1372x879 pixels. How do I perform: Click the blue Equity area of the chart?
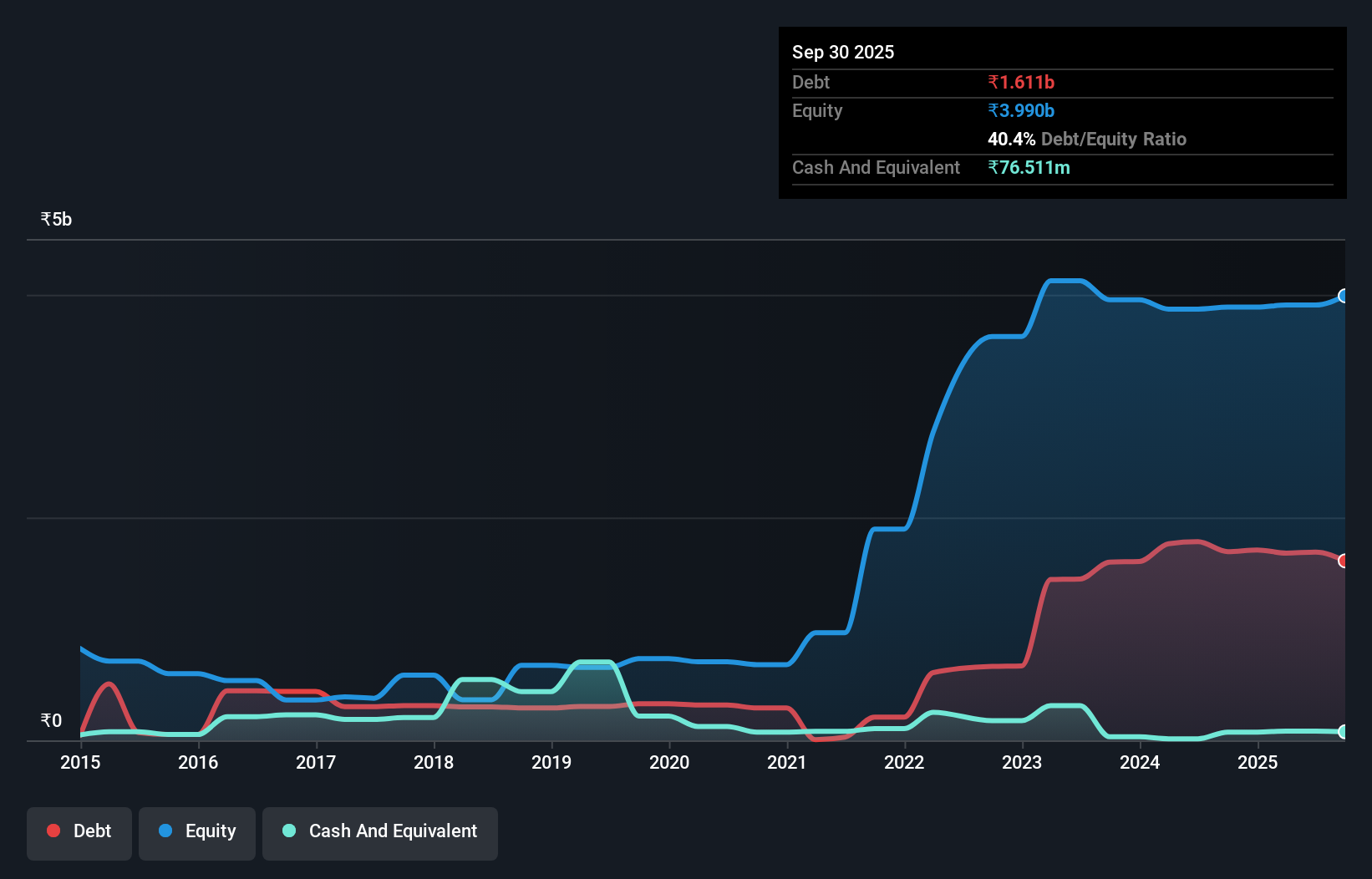(1128, 418)
